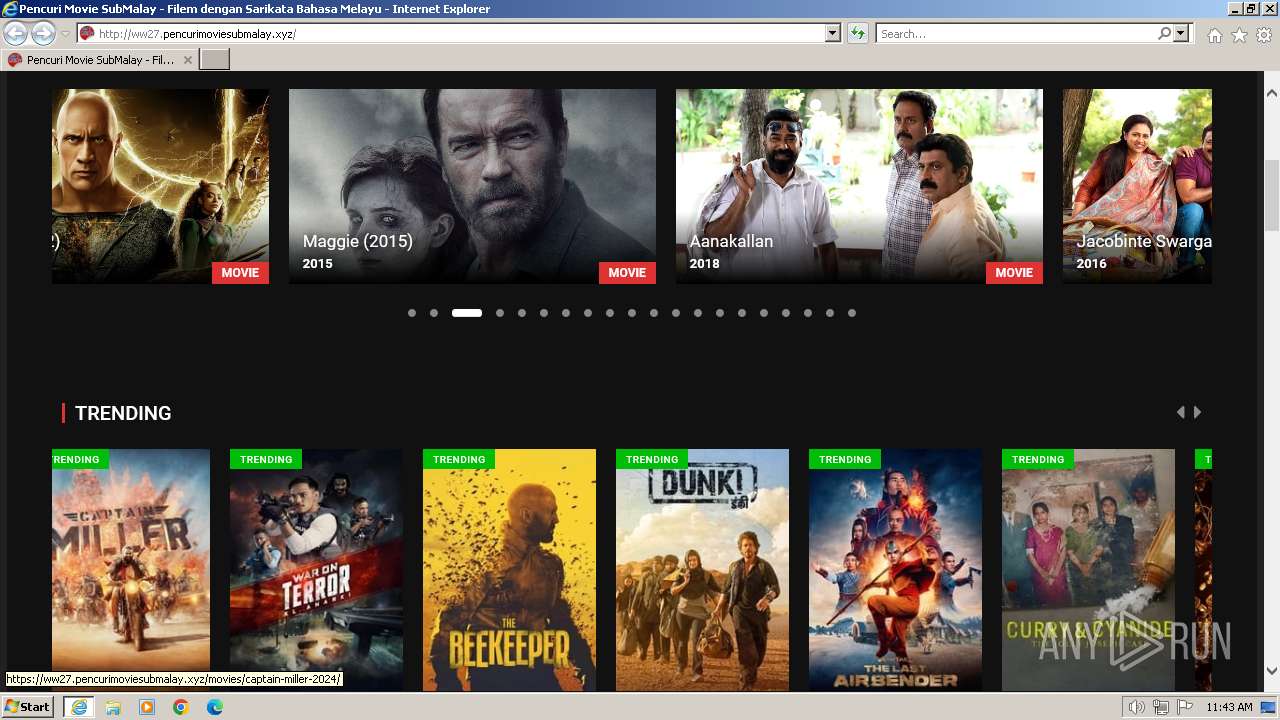The image size is (1280, 720).
Task: Click the Aanakallan title text
Action: tap(731, 241)
